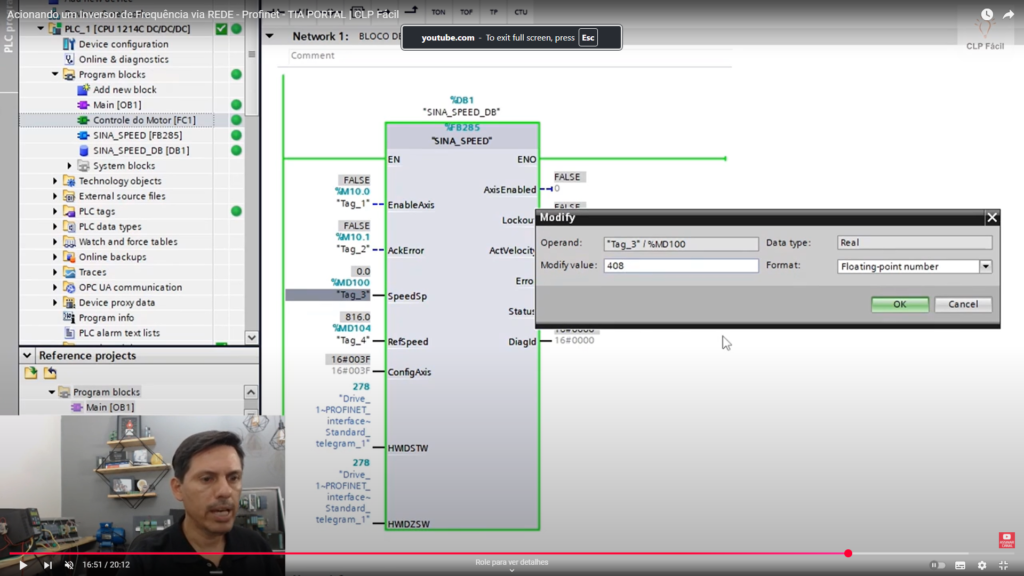The width and height of the screenshot is (1024, 576).
Task: Click the External source files folder icon
Action: pos(69,196)
